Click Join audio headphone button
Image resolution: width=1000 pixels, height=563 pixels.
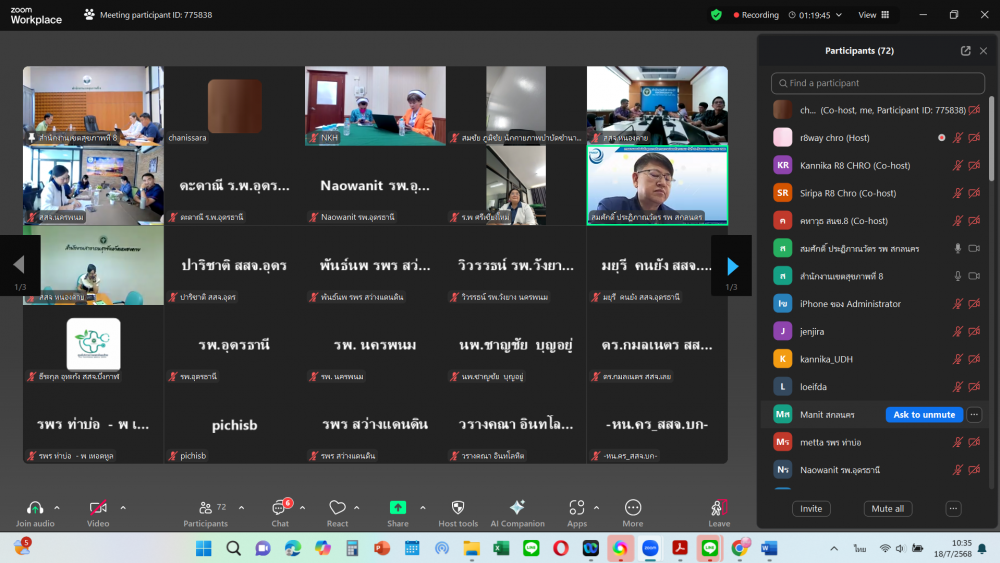(x=35, y=508)
